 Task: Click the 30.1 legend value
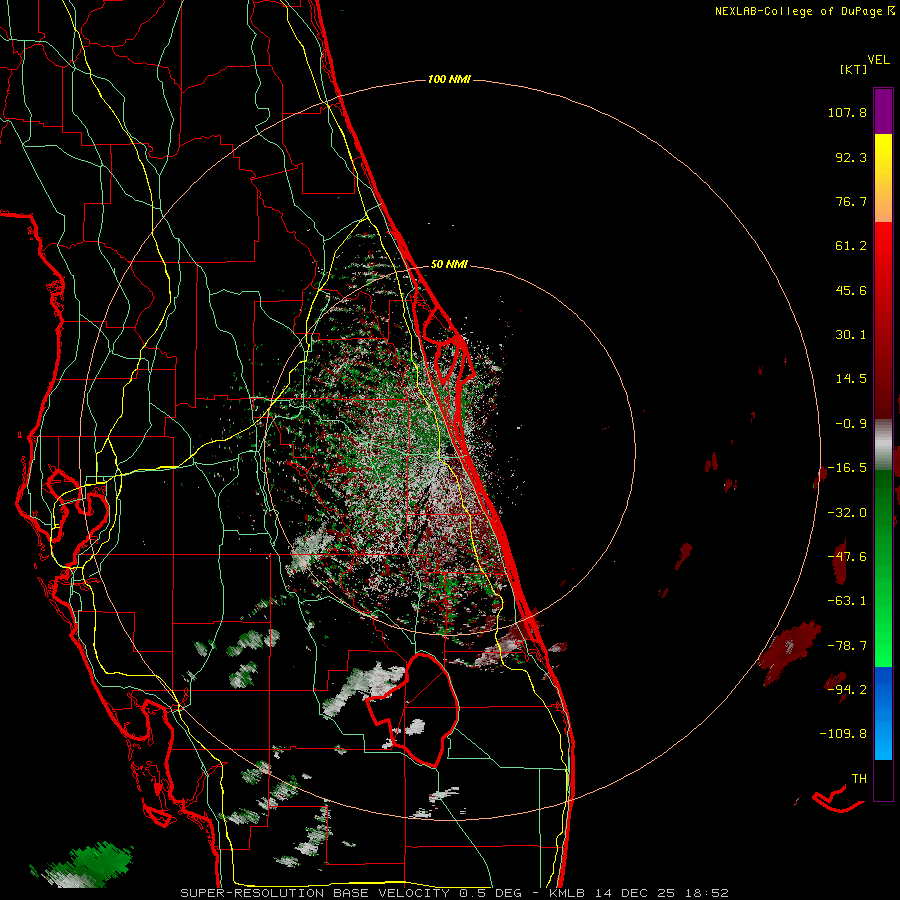point(851,335)
